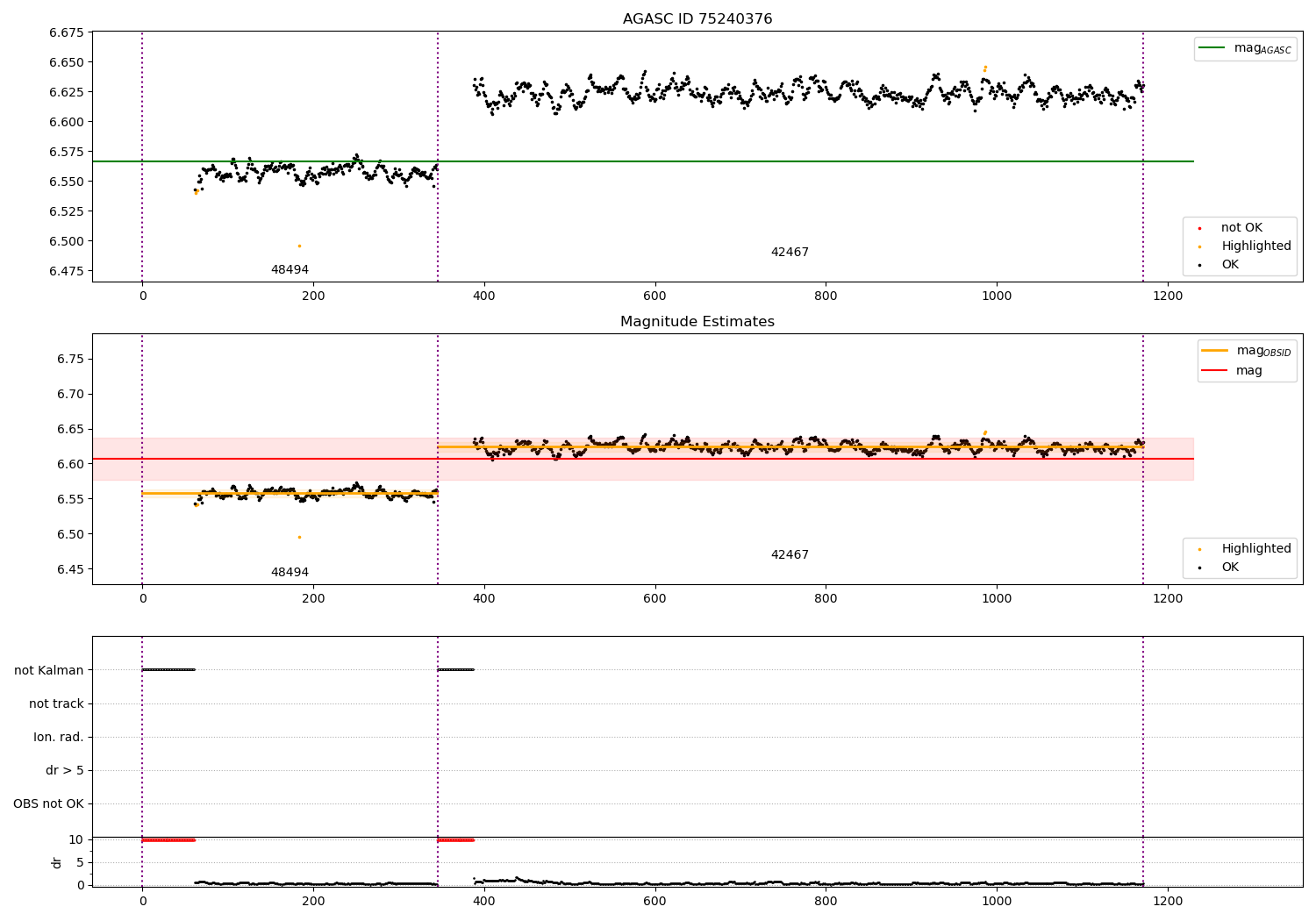Viewport: 1316px width, 921px height.
Task: Click the 'OK' legend entry in middle plot
Action: (x=1219, y=568)
